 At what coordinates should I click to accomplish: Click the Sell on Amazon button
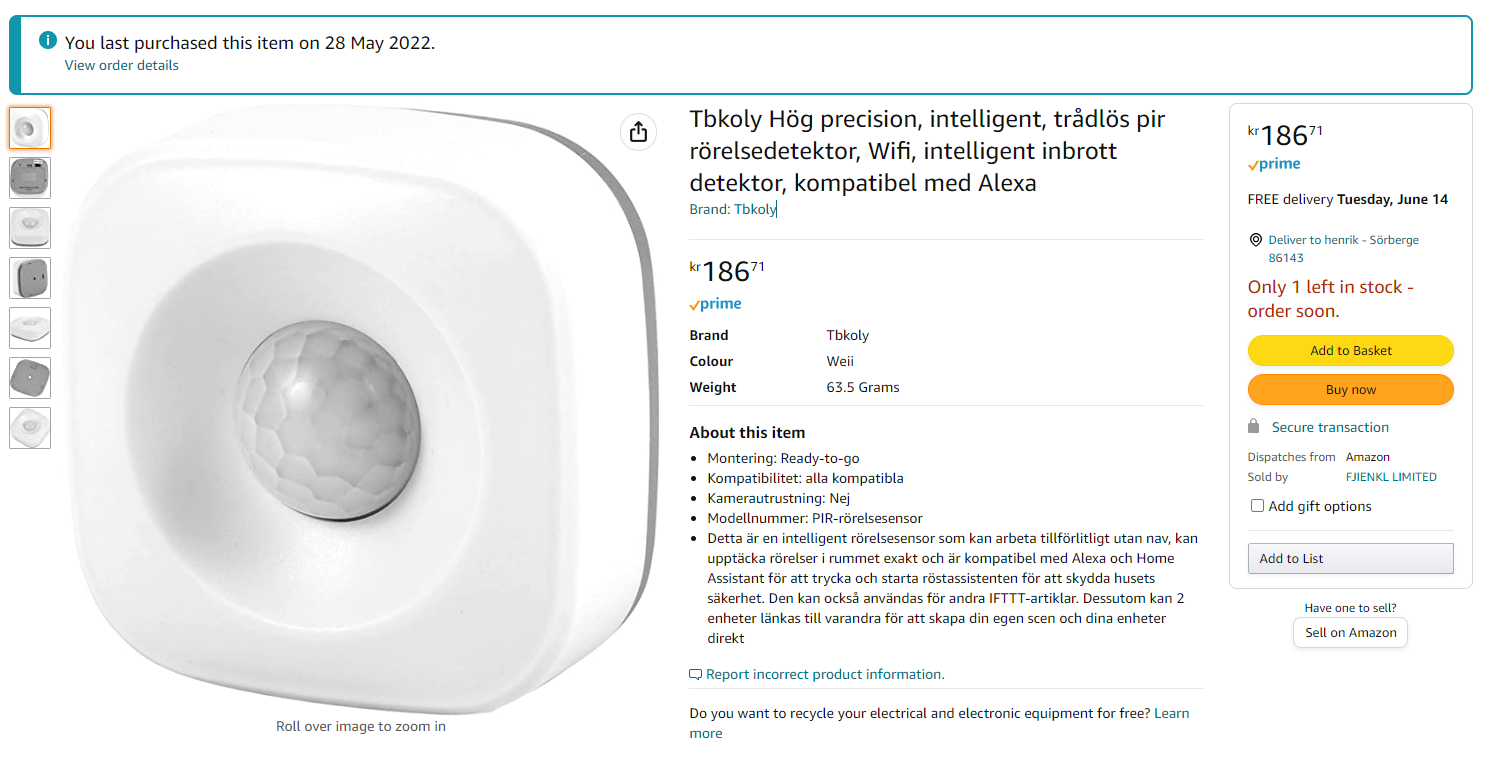[x=1351, y=633]
